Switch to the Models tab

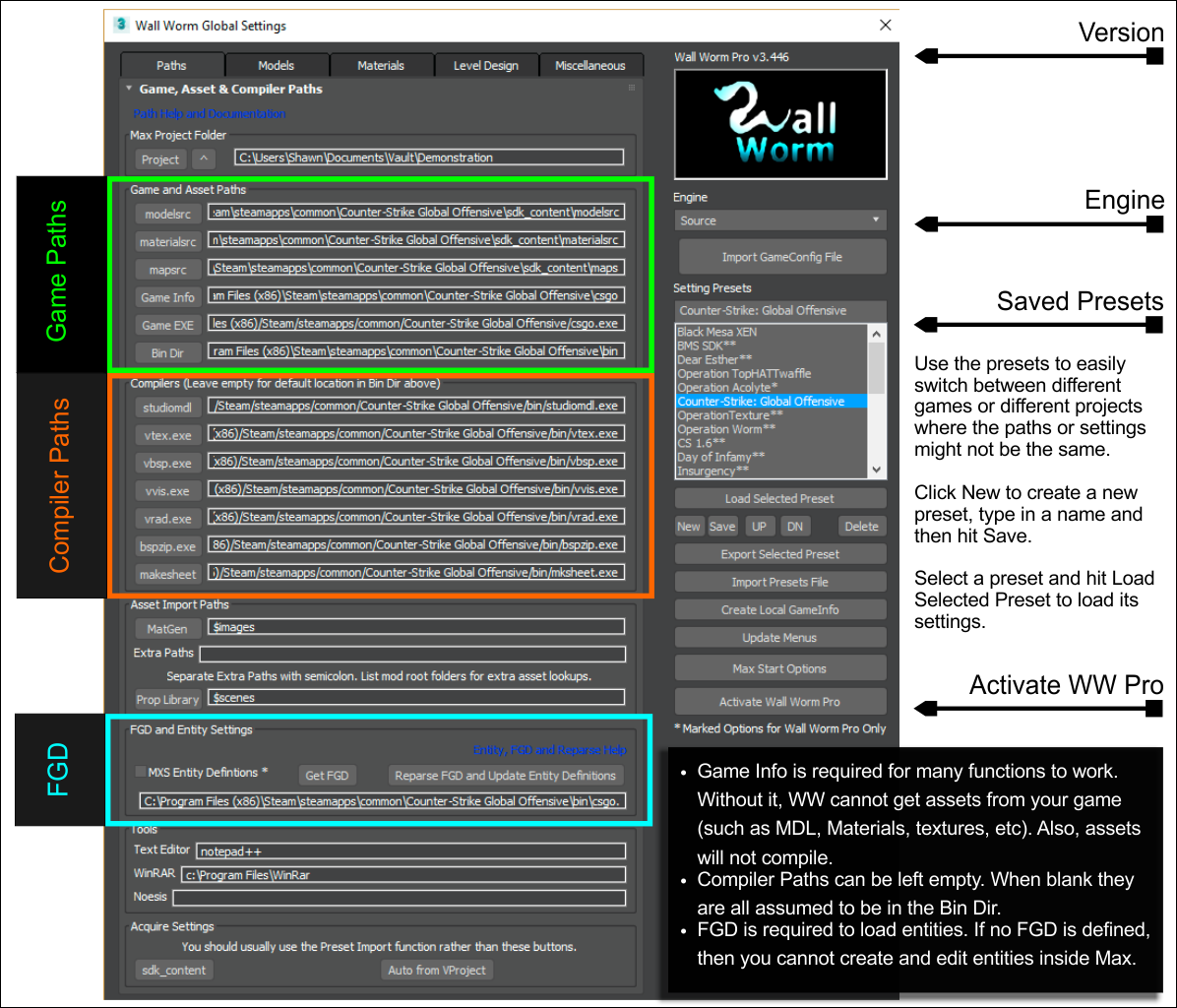277,65
